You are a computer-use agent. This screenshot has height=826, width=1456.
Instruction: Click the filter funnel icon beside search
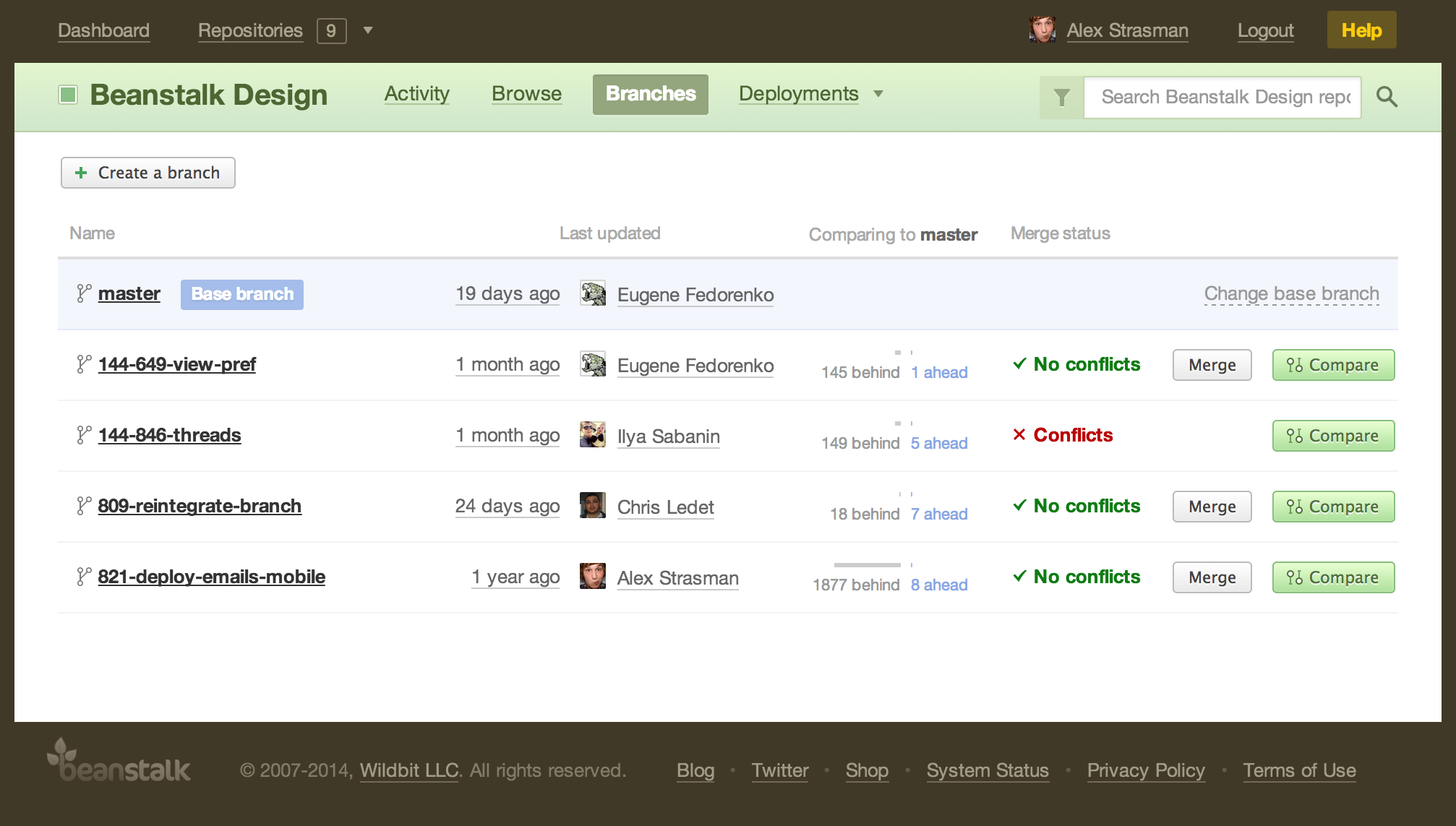point(1061,97)
